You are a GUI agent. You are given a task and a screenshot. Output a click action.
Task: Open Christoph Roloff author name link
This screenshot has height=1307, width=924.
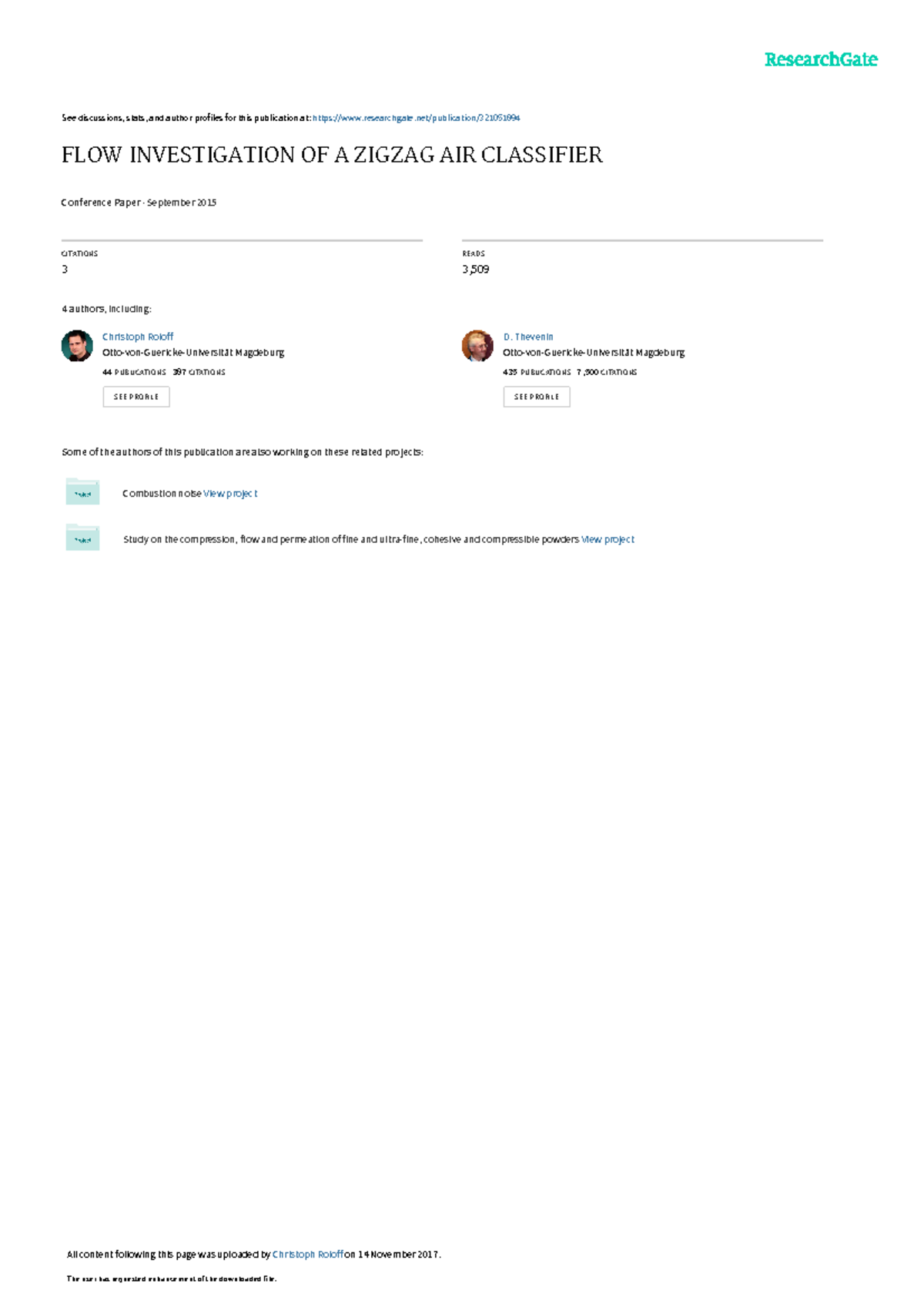coord(138,337)
